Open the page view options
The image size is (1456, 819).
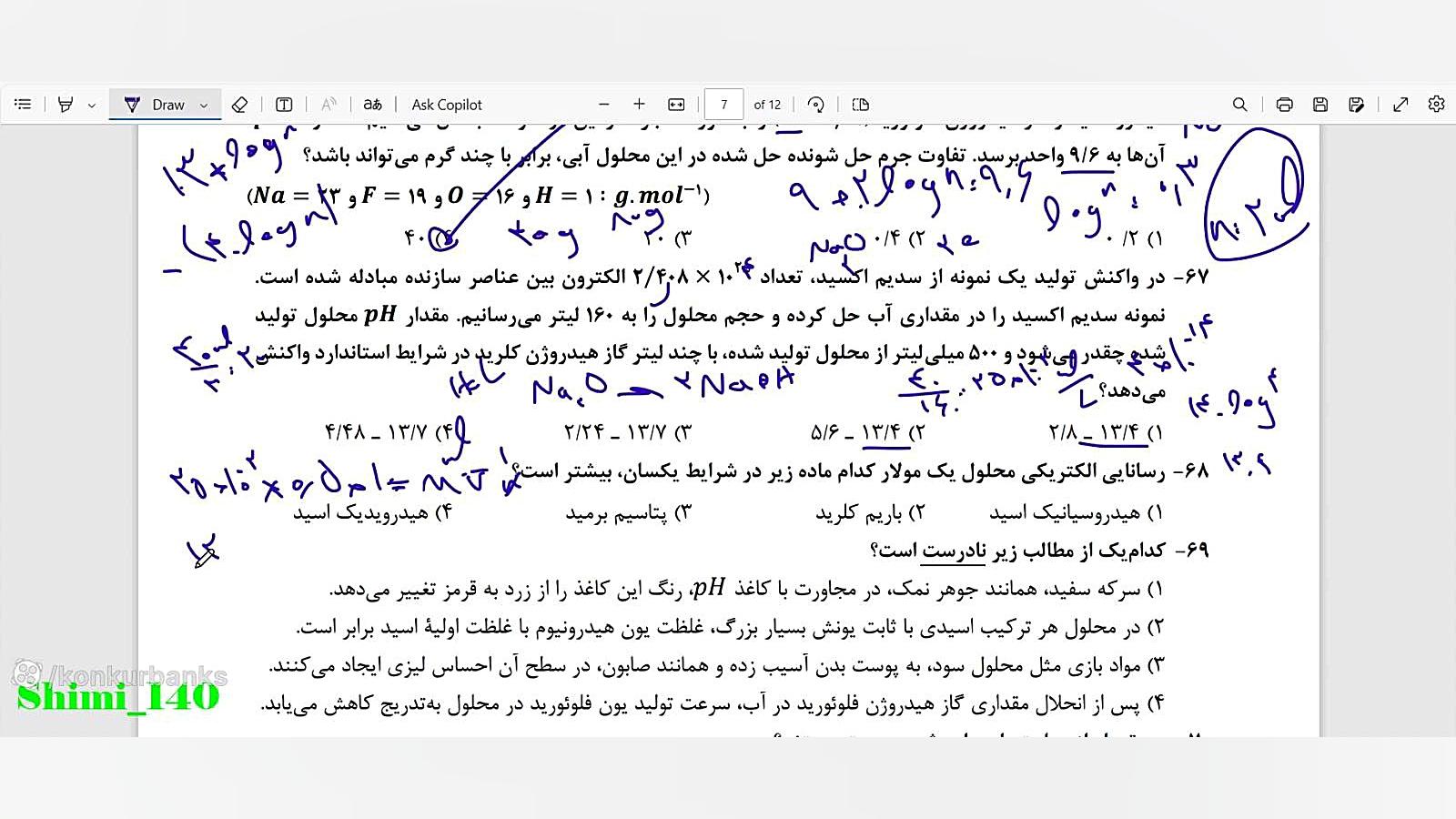(860, 105)
